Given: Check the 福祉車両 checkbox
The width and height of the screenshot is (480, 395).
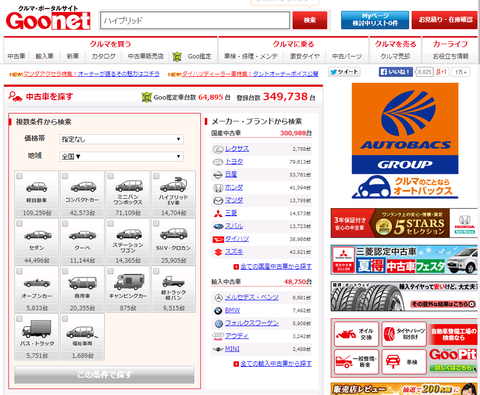Looking at the screenshot, I should click(65, 319).
